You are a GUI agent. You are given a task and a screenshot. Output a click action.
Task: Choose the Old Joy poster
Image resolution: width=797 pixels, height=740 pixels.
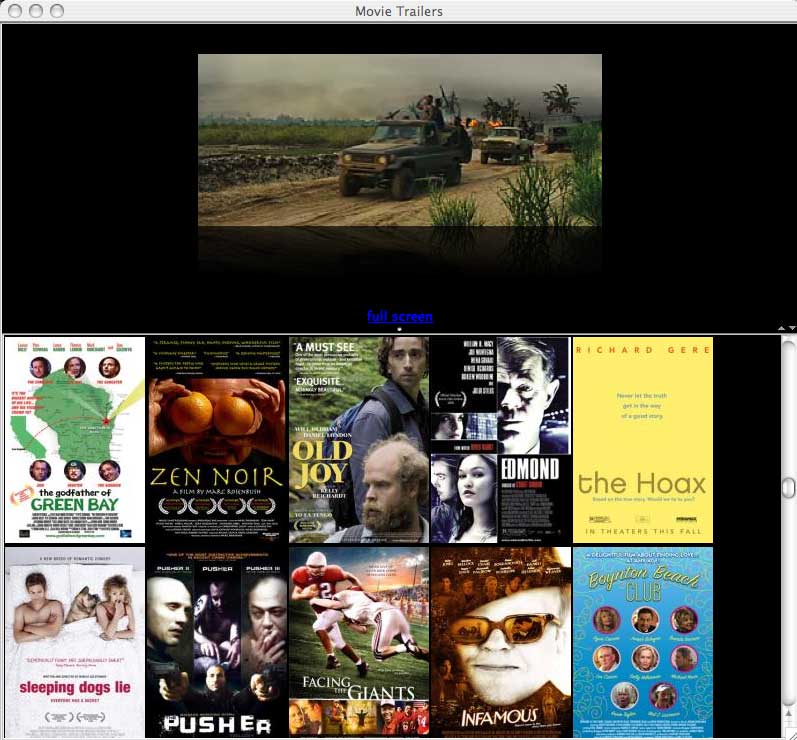[359, 440]
